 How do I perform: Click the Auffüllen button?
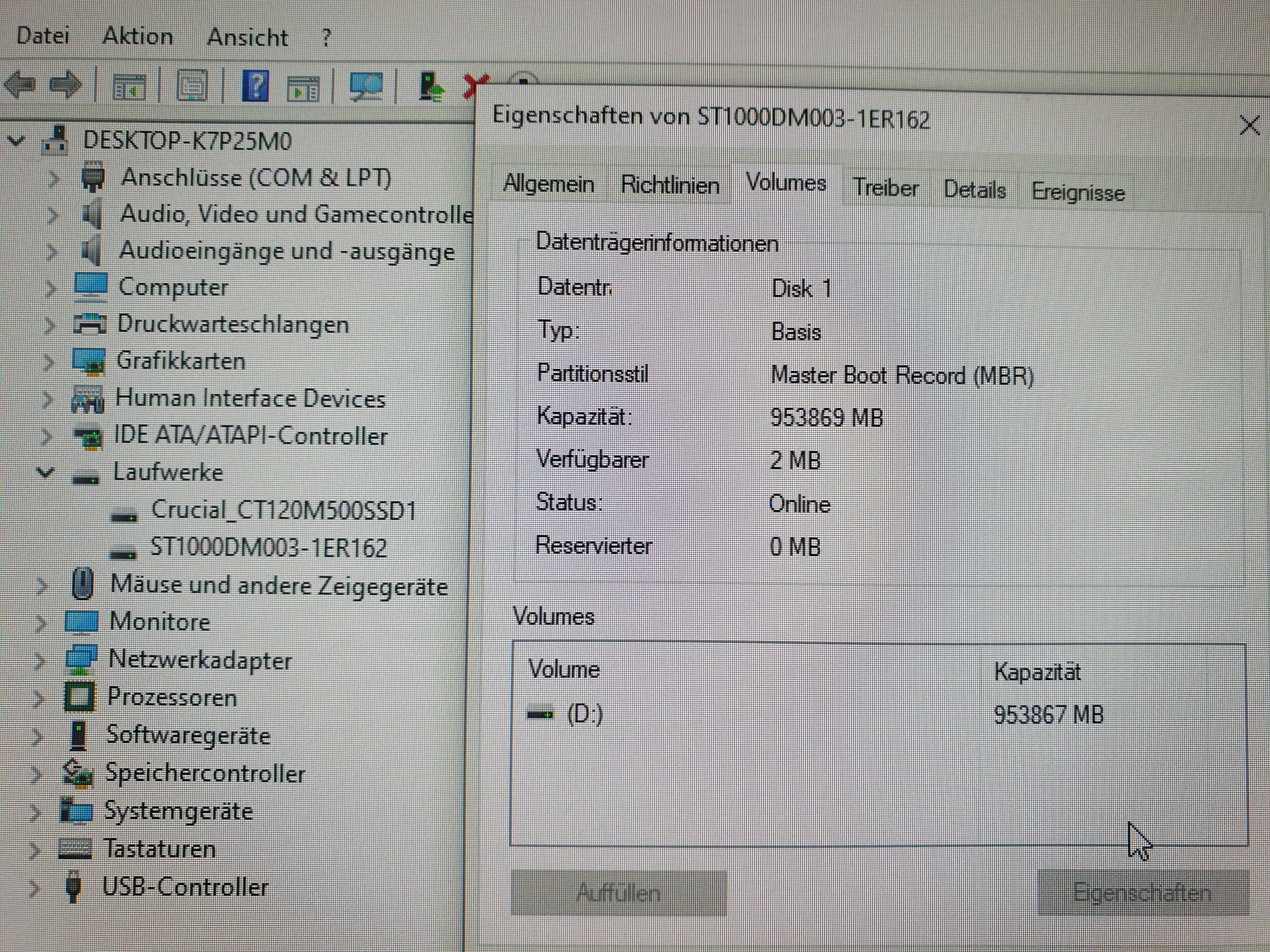click(x=618, y=892)
